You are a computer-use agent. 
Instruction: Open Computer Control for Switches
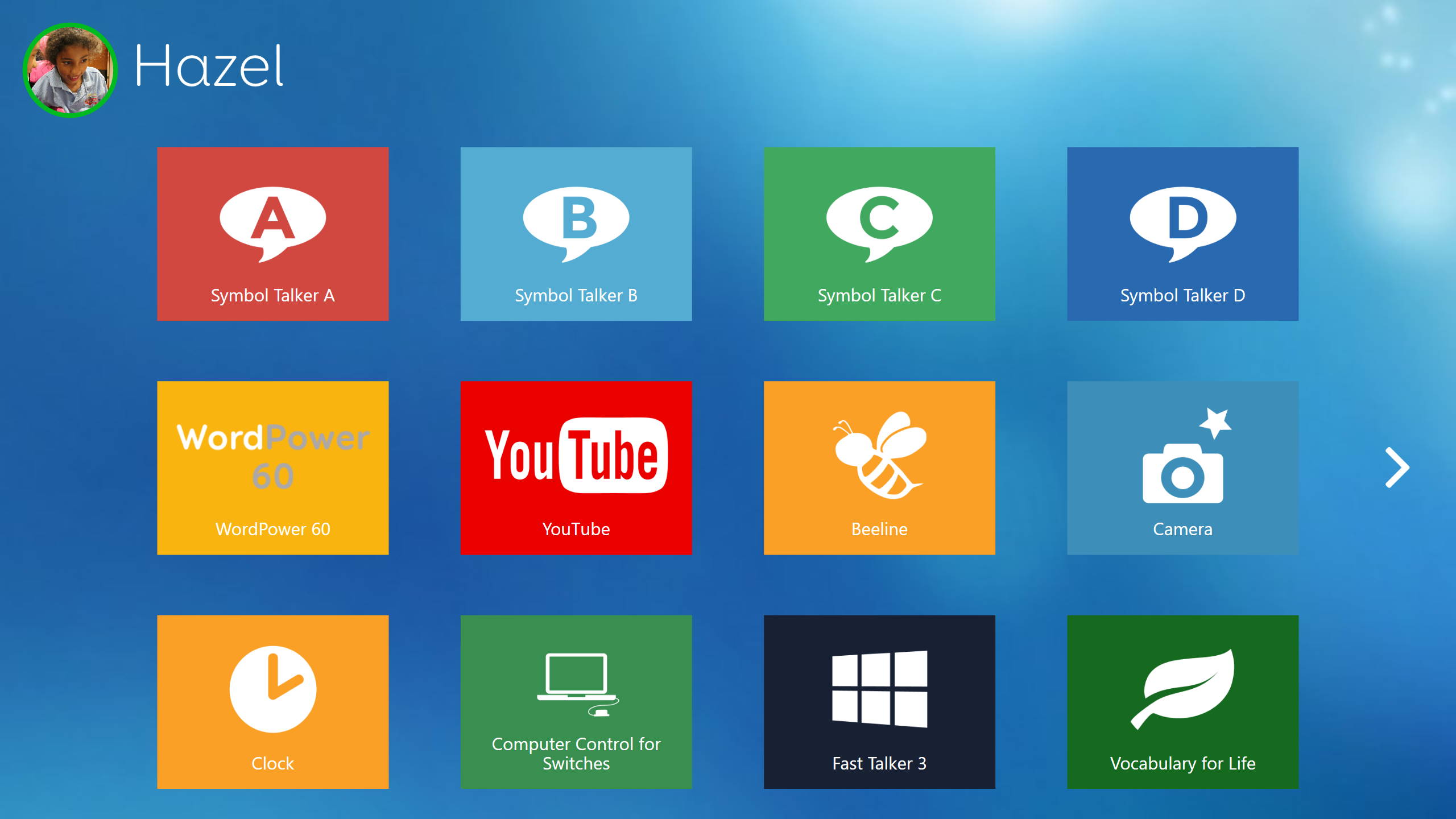click(576, 700)
